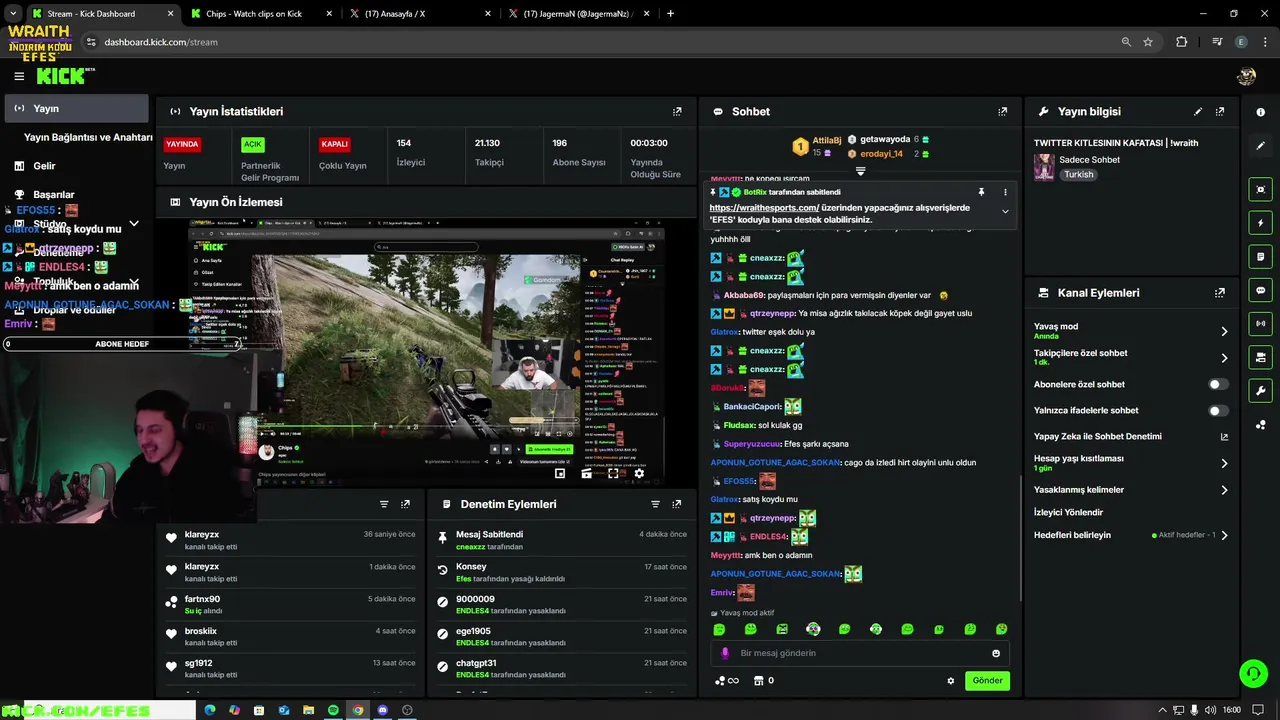
Task: Toggle channel actions icon in right sidebar
Action: pos(1260,357)
